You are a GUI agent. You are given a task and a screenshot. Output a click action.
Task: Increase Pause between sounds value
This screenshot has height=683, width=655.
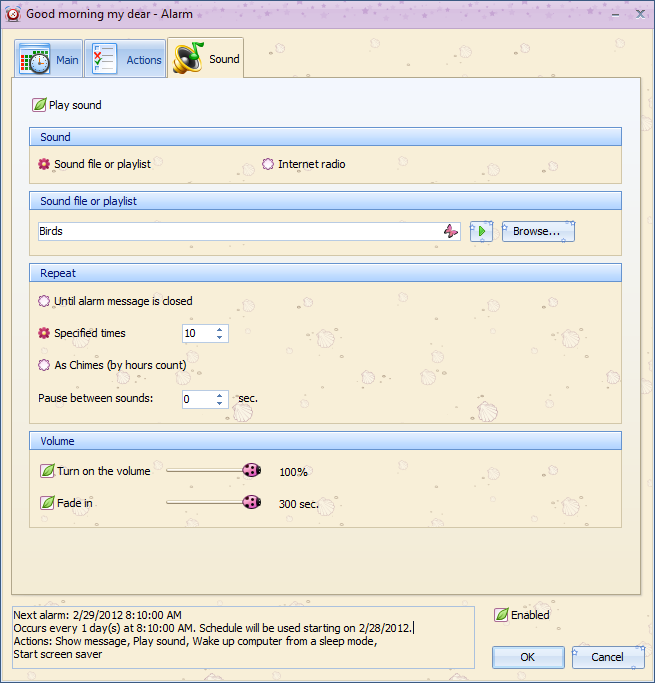point(219,395)
